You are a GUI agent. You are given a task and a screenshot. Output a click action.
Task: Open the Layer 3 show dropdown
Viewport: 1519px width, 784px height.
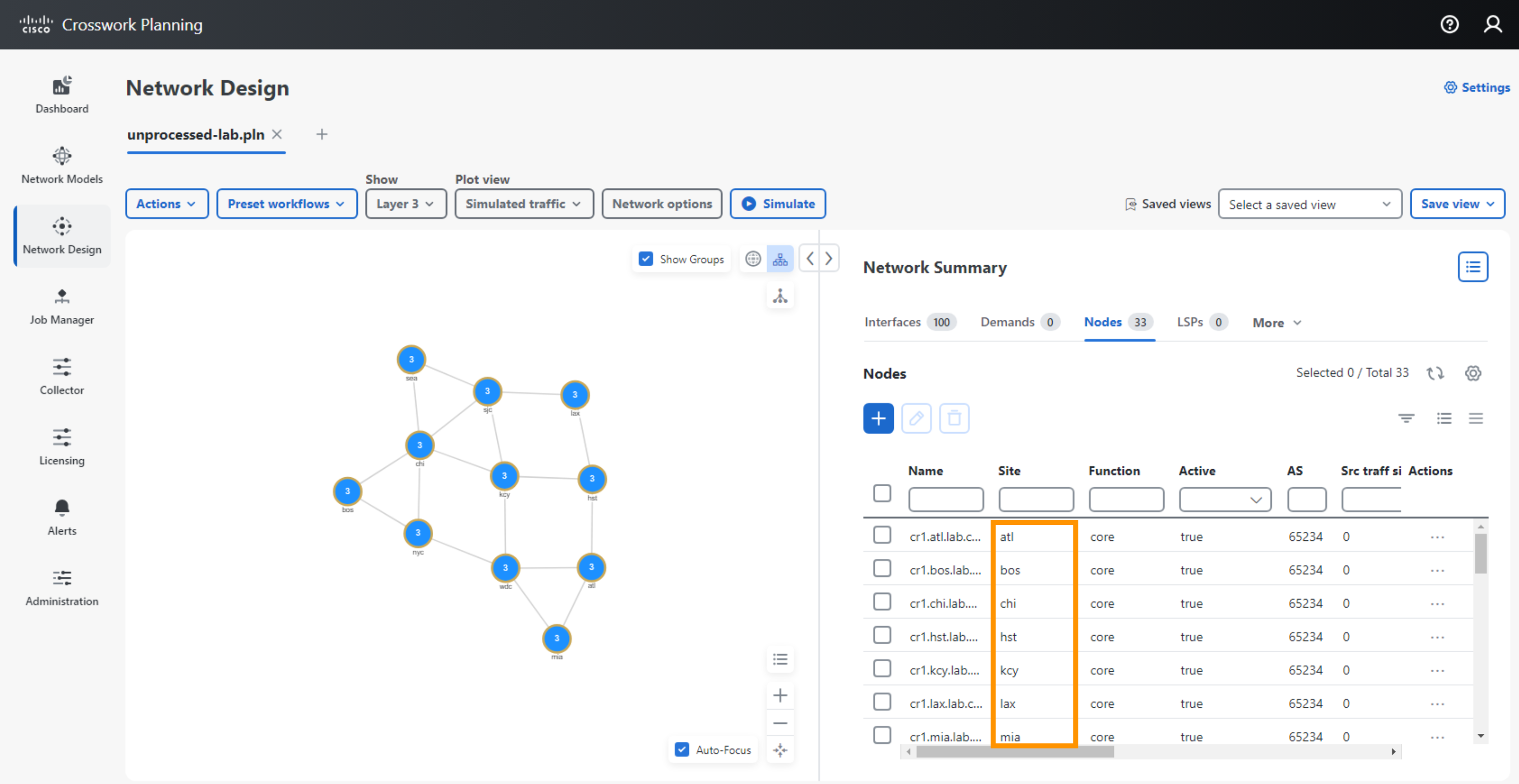pos(406,204)
